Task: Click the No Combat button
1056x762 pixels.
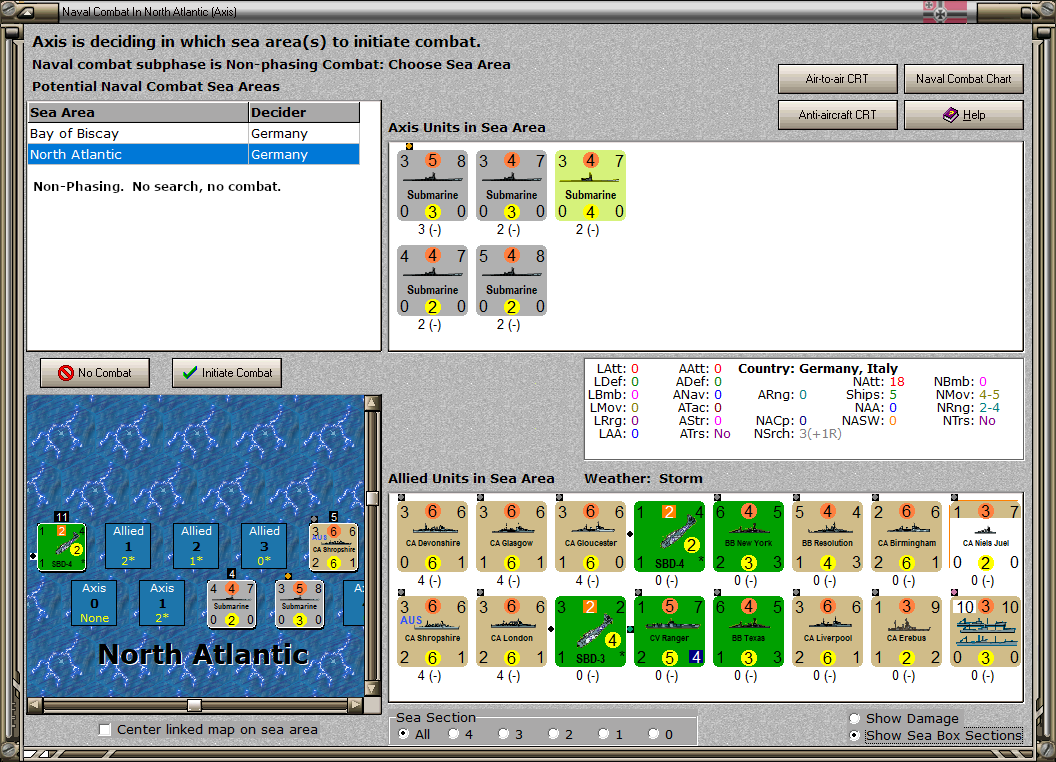Action: click(x=95, y=373)
